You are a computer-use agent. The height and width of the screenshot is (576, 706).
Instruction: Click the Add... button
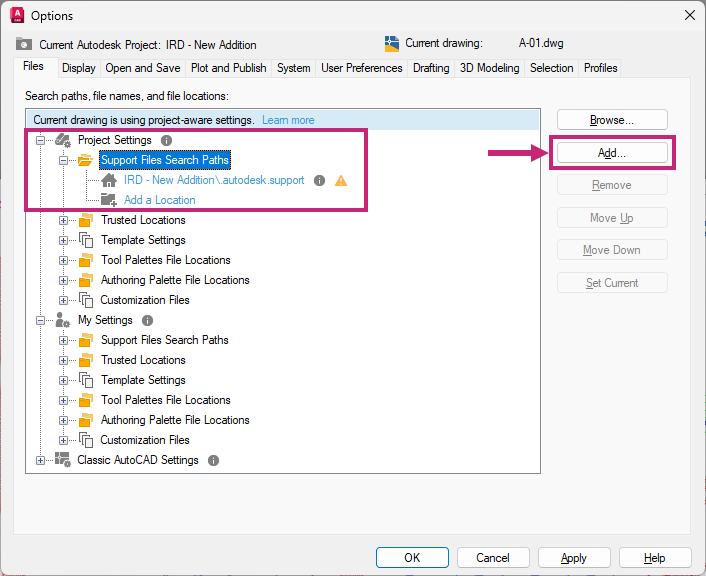(x=612, y=153)
